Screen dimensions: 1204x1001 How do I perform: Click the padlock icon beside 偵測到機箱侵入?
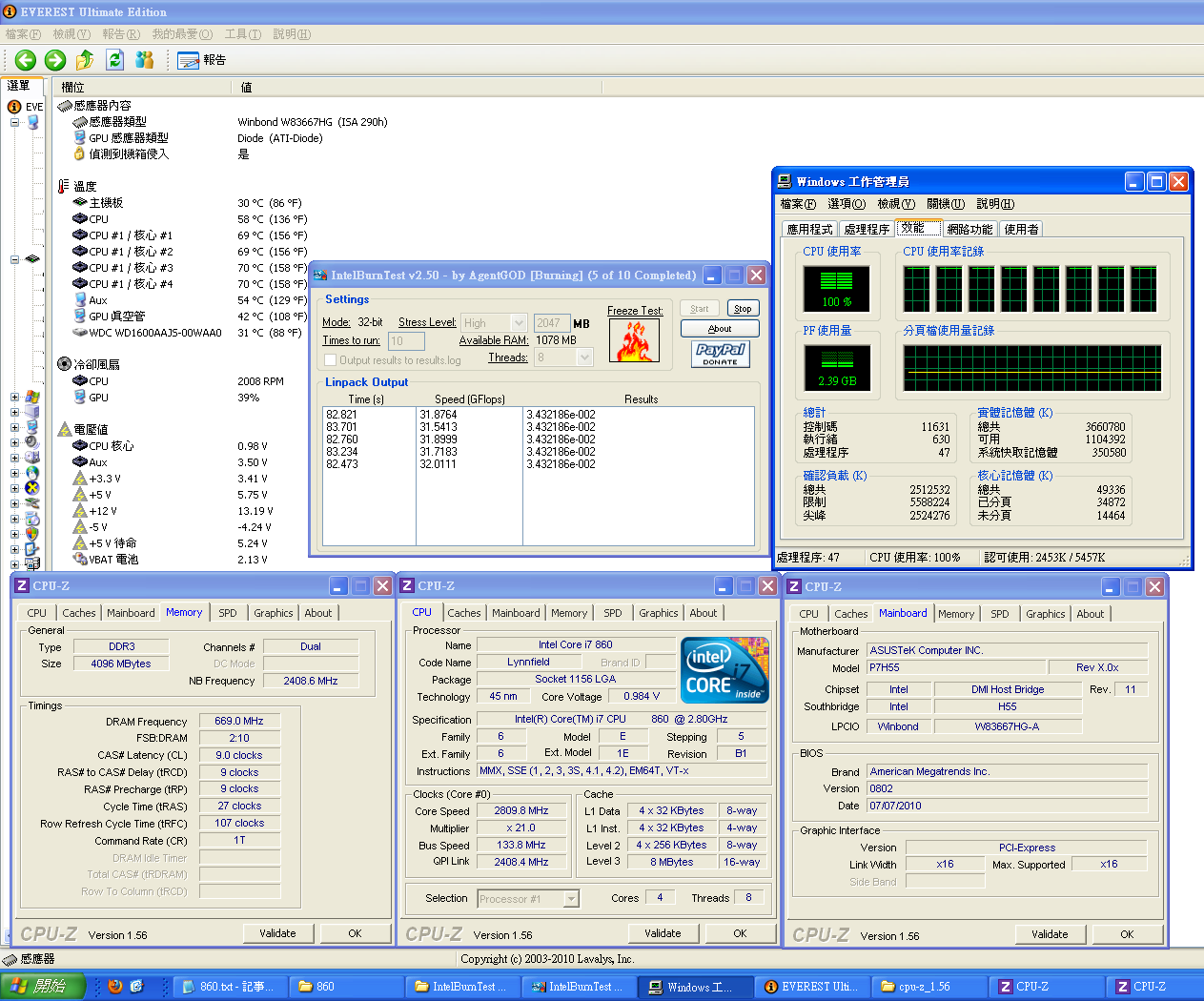point(80,153)
